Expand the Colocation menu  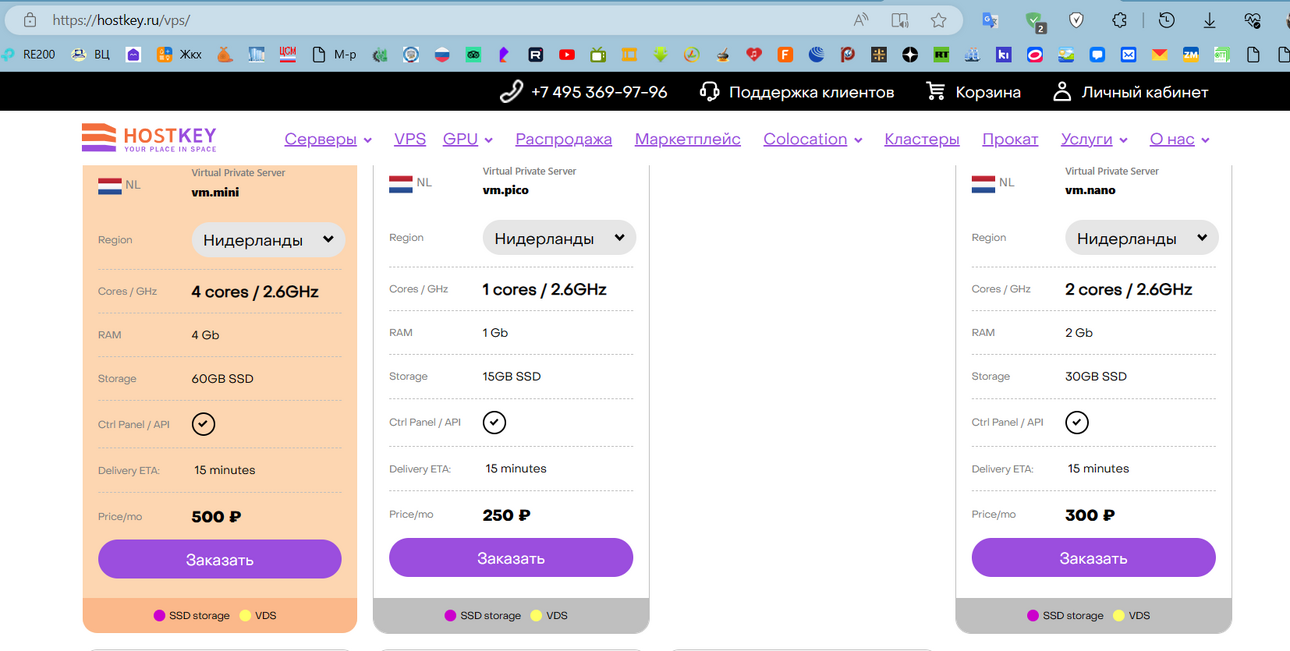[813, 139]
